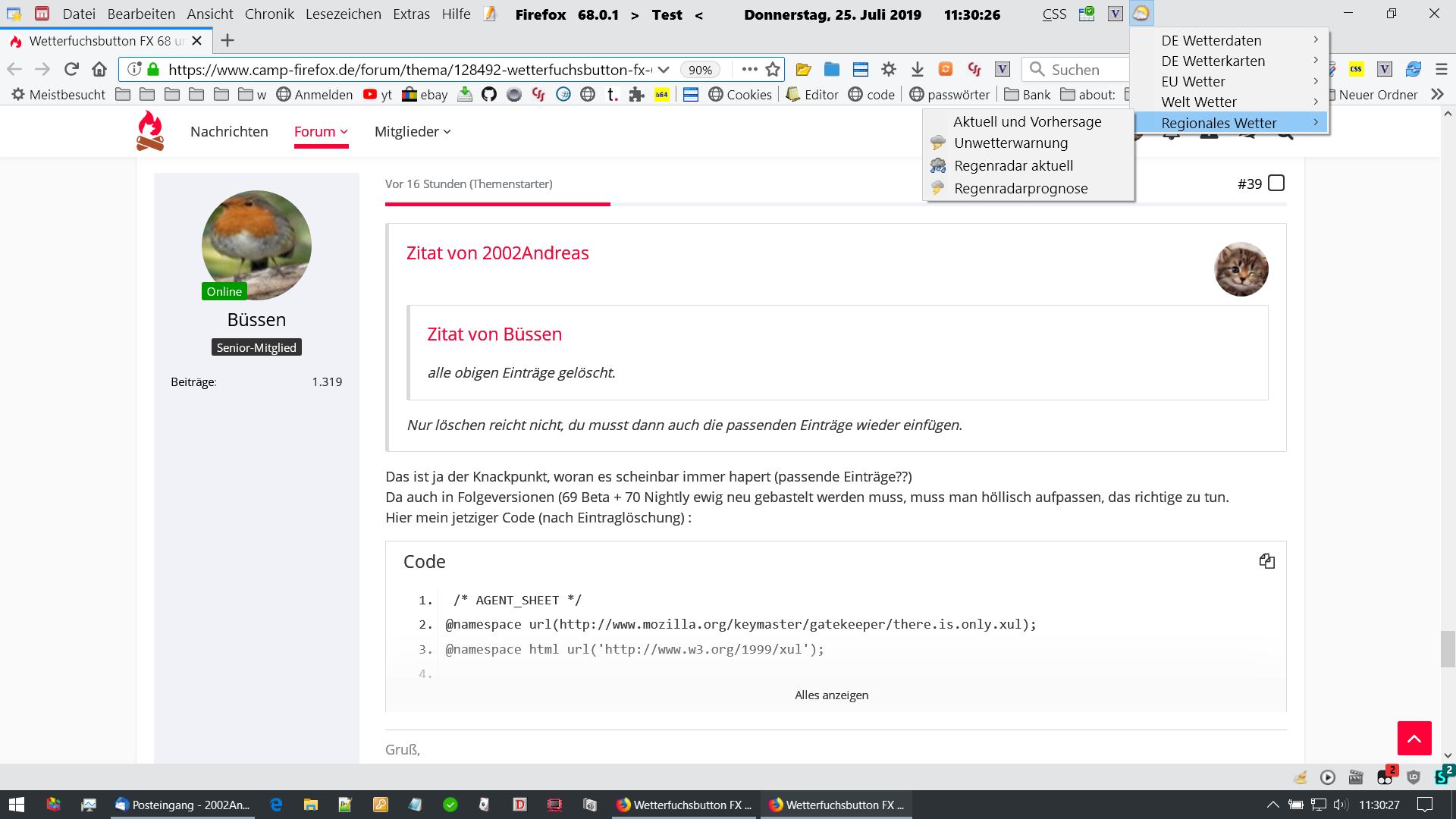The width and height of the screenshot is (1456, 819).
Task: Open URL bar history dropdown arrow
Action: tap(664, 69)
